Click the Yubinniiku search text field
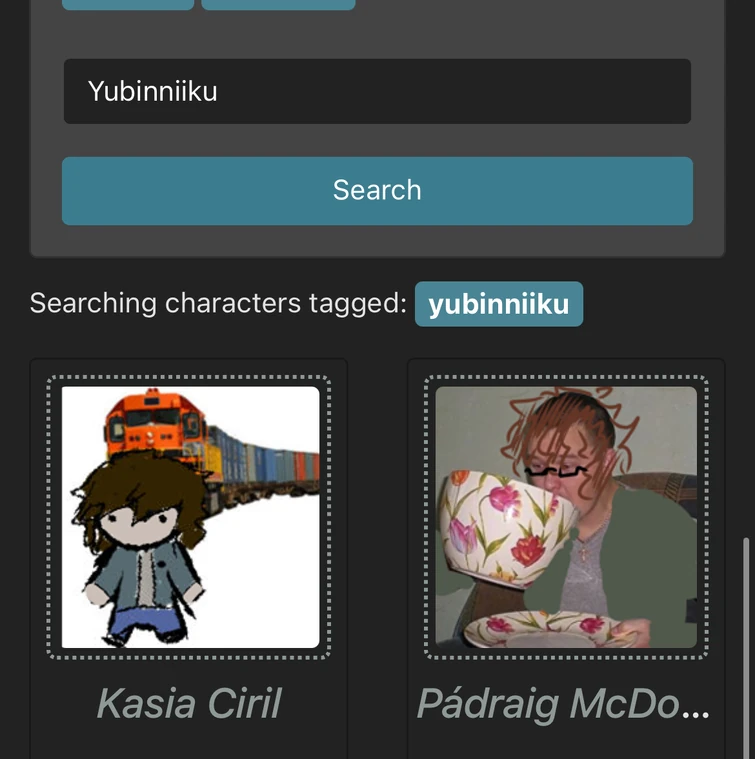The image size is (755, 759). pyautogui.click(x=377, y=91)
